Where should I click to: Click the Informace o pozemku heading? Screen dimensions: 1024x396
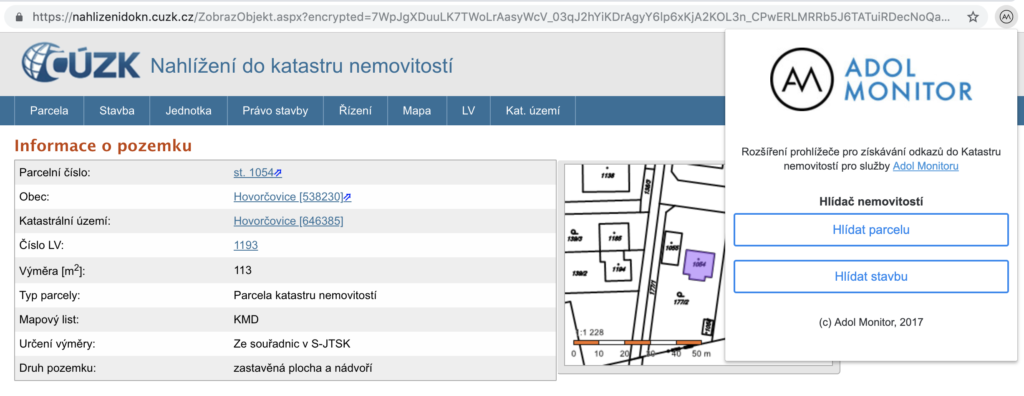click(103, 146)
